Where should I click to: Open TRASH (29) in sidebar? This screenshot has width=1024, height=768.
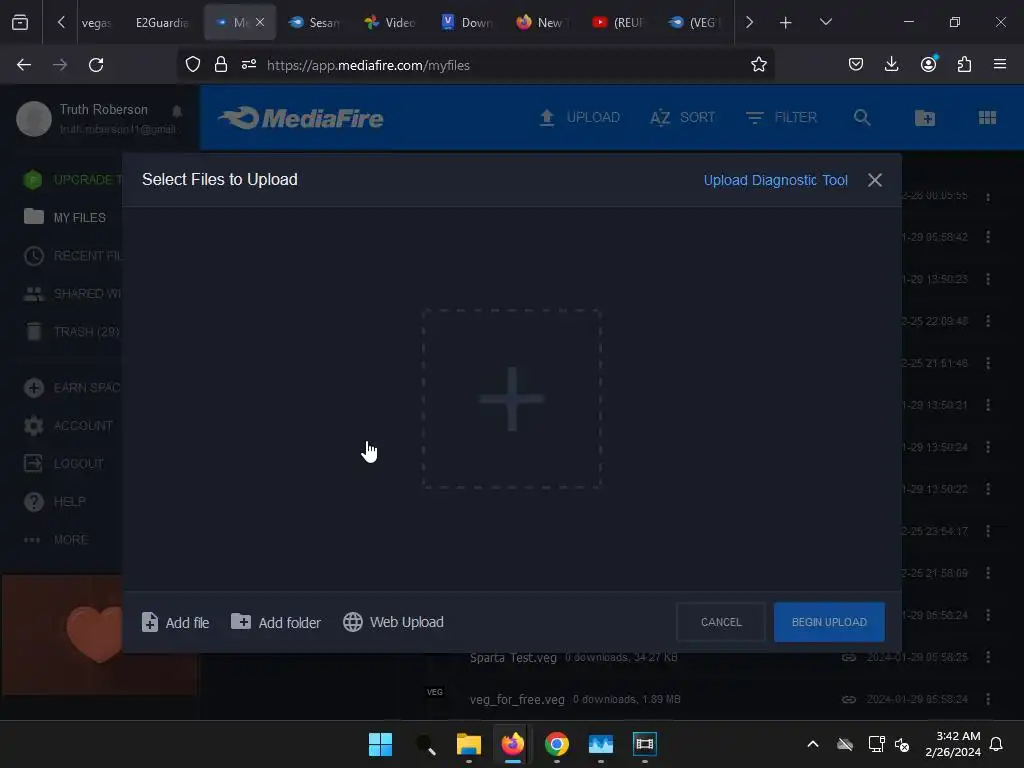tap(72, 332)
